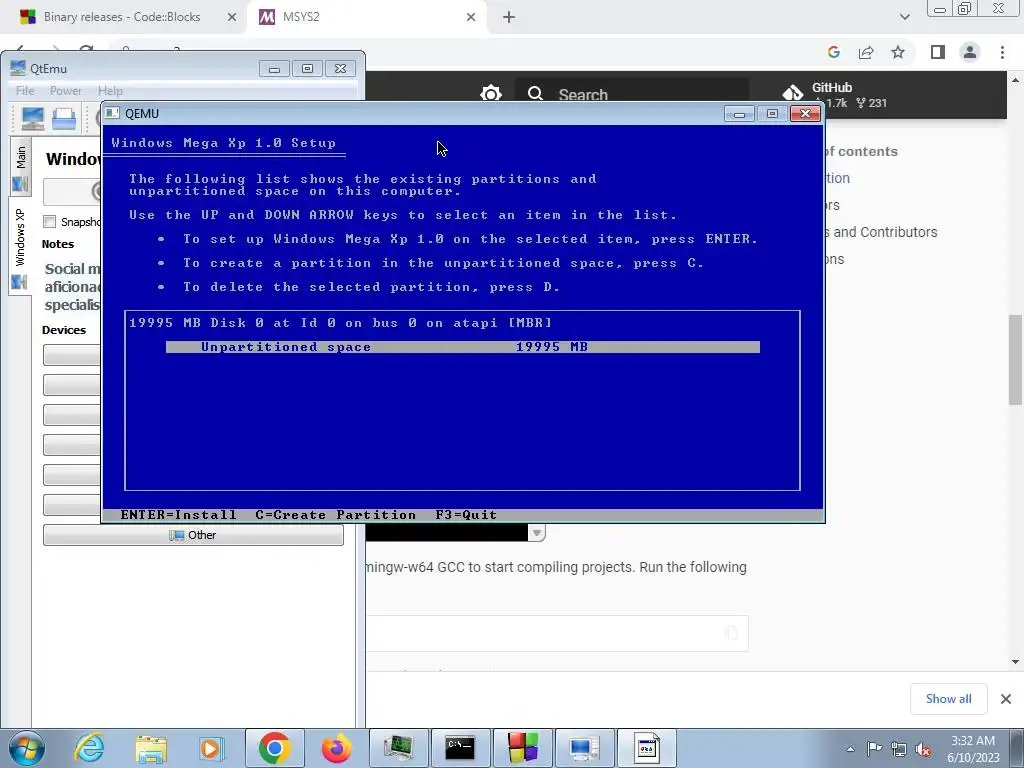Screen dimensions: 1024x768
Task: Open Firefox from the taskbar
Action: pos(337,748)
